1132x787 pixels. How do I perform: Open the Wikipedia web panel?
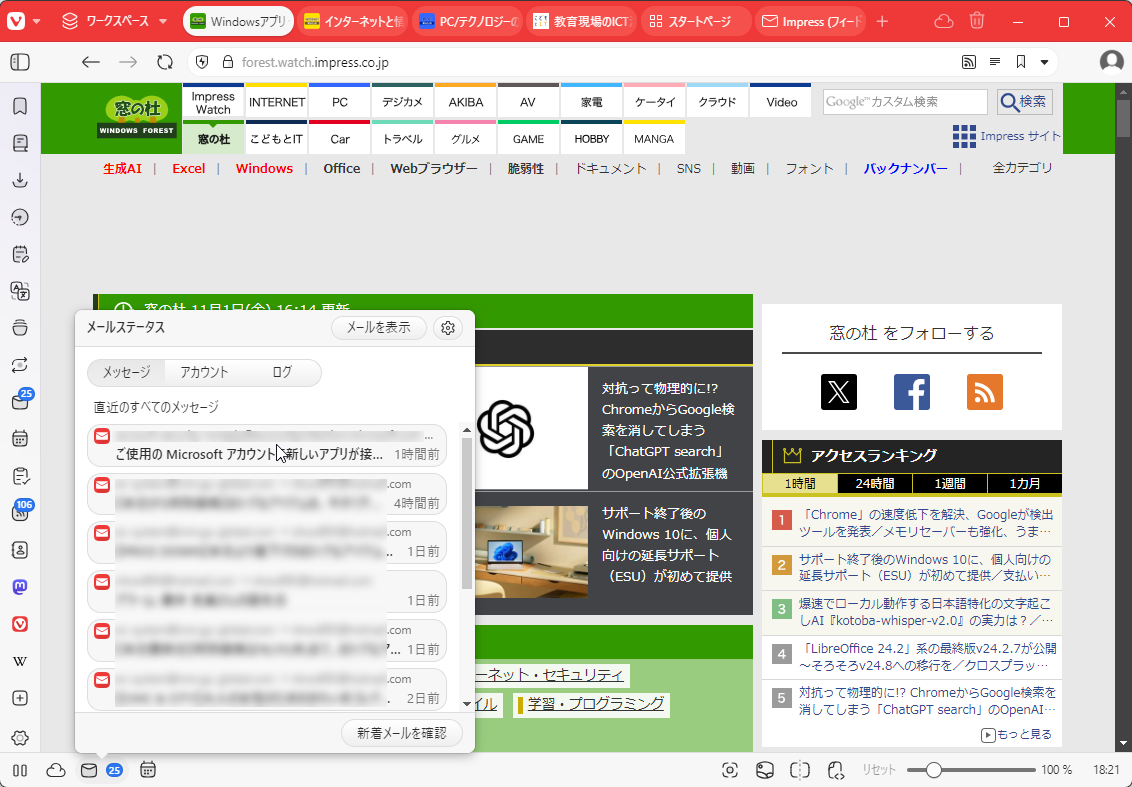coord(20,661)
